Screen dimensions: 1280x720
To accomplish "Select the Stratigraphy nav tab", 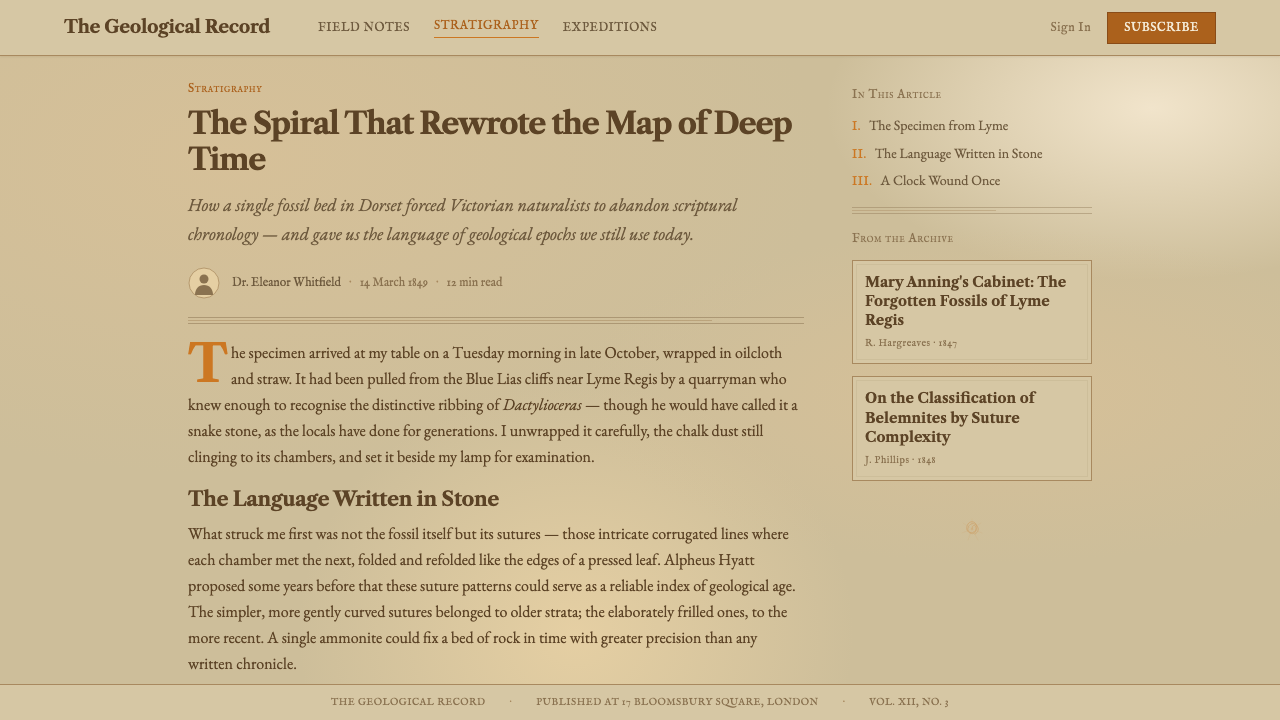I will (x=486, y=25).
